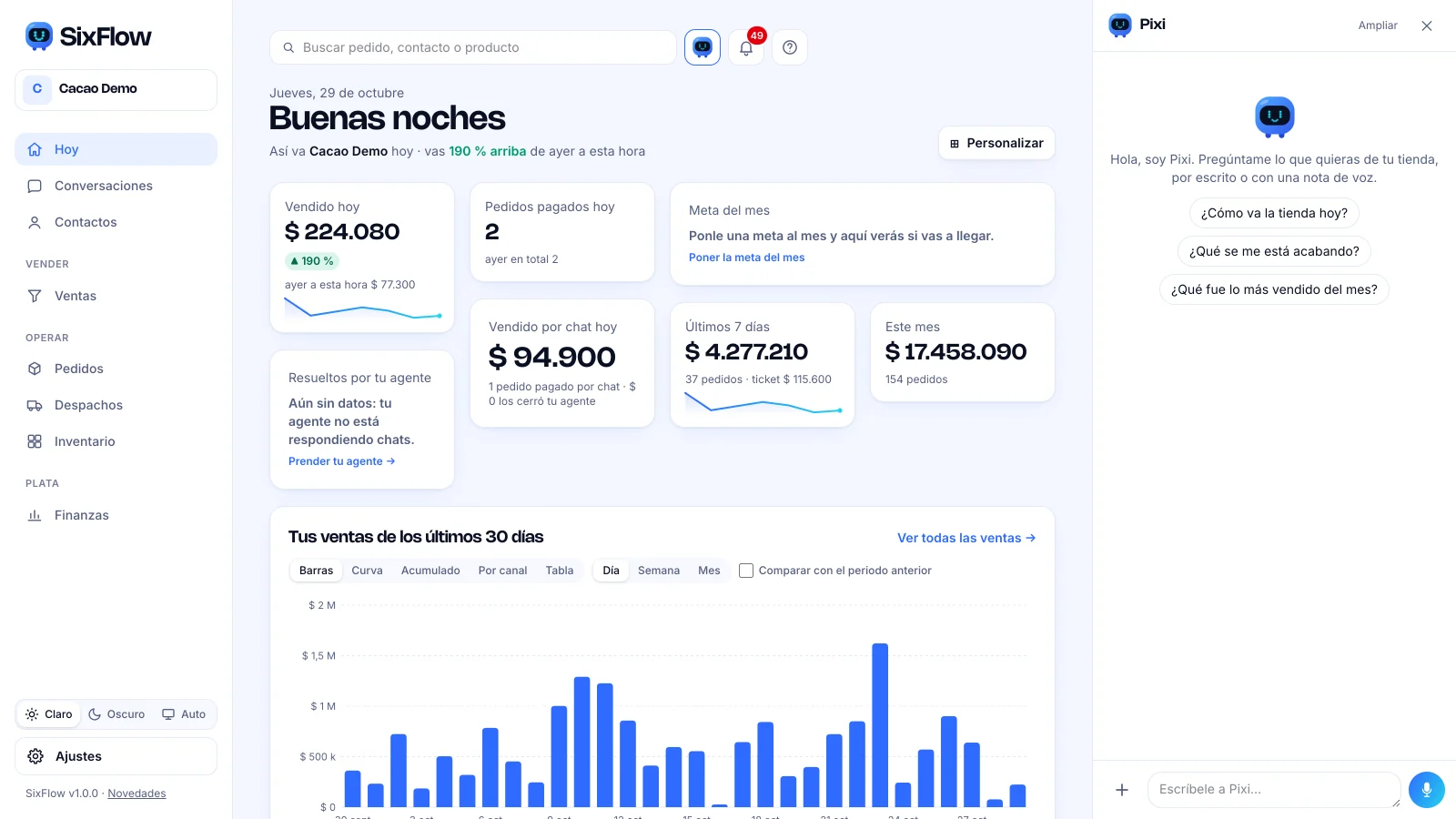Switch theme to Claro

[x=49, y=714]
